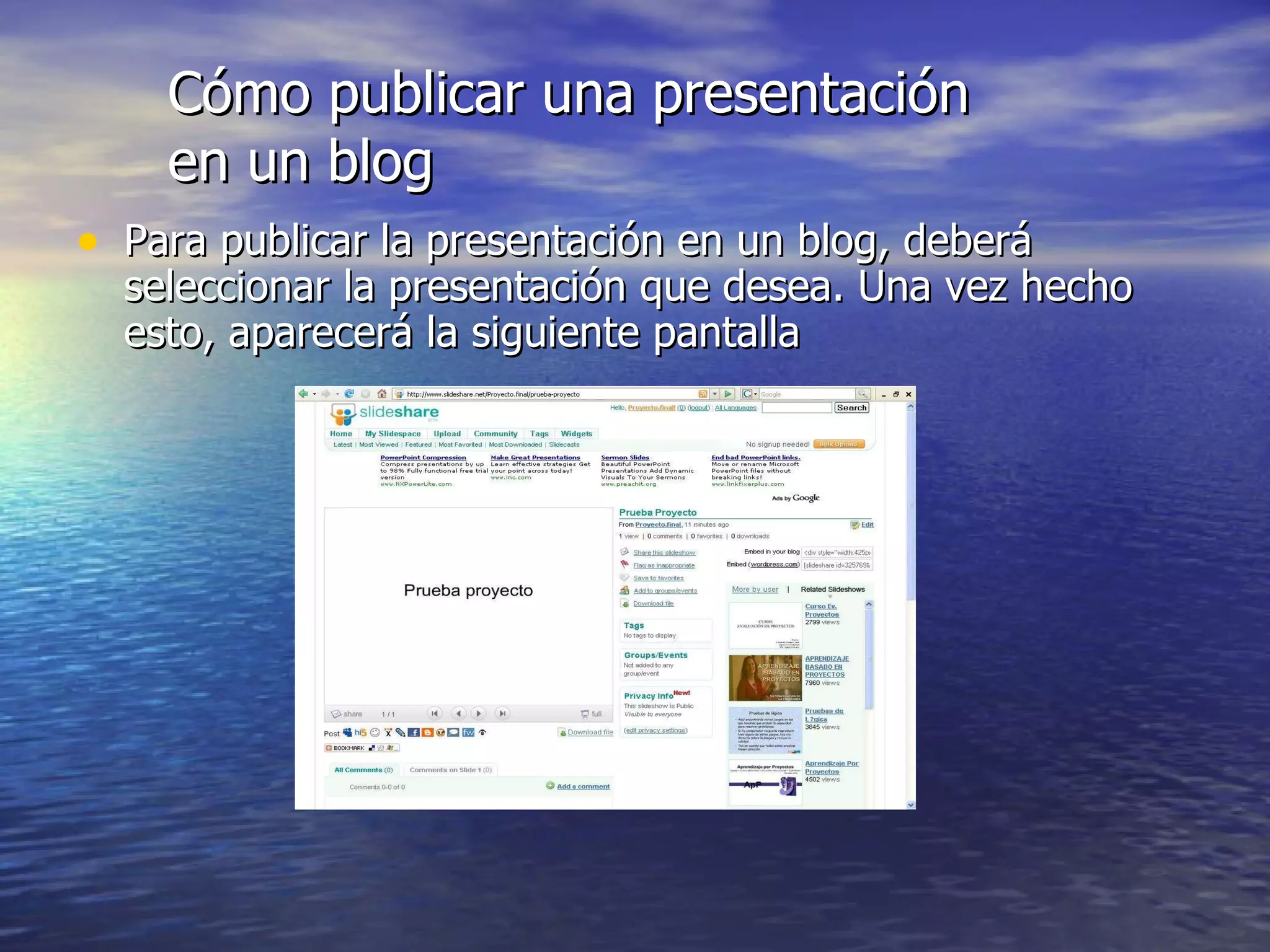The height and width of the screenshot is (952, 1270).
Task: Click the green plus icon beside Add a comment
Action: coord(550,785)
